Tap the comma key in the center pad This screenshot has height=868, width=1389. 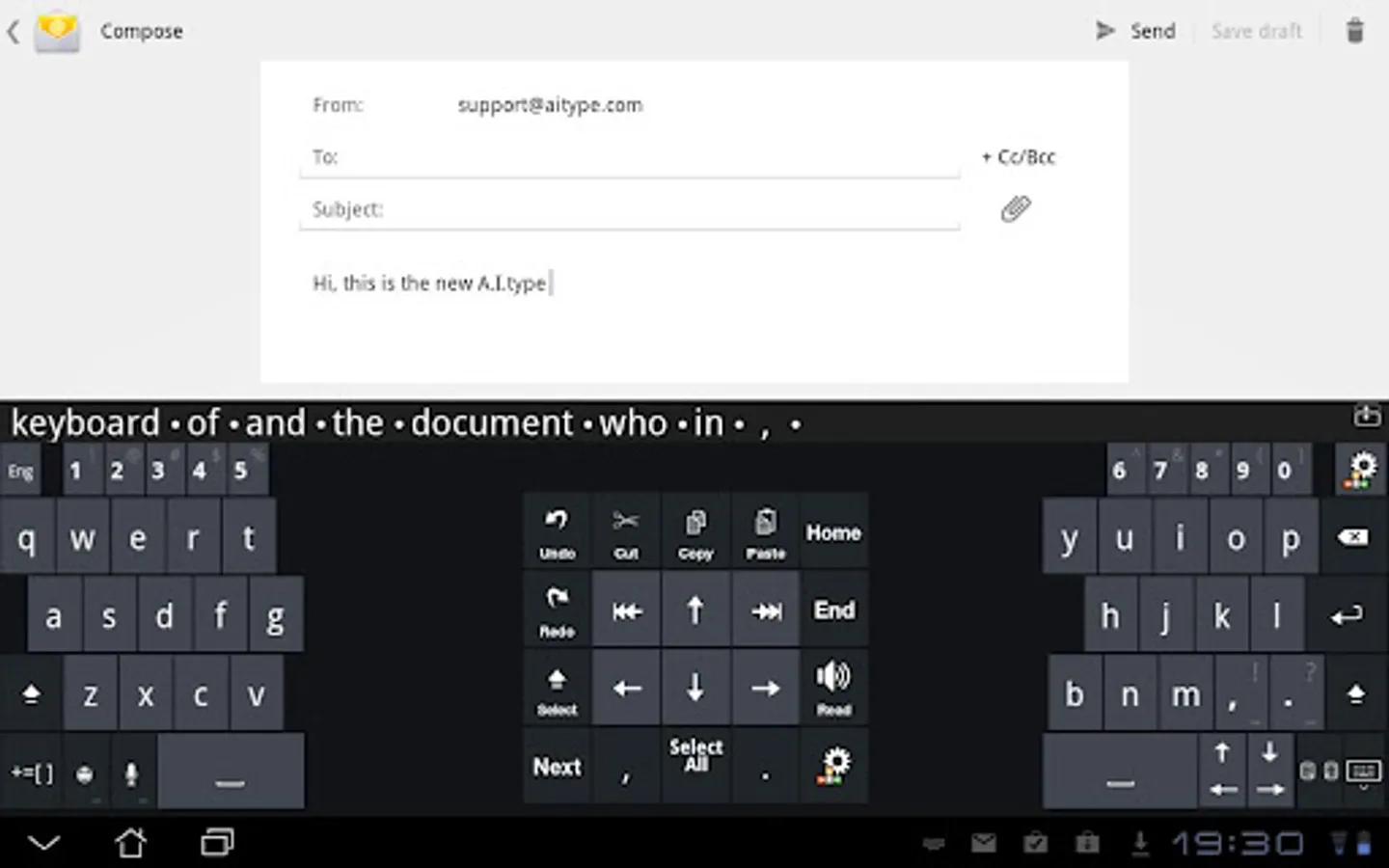[627, 766]
